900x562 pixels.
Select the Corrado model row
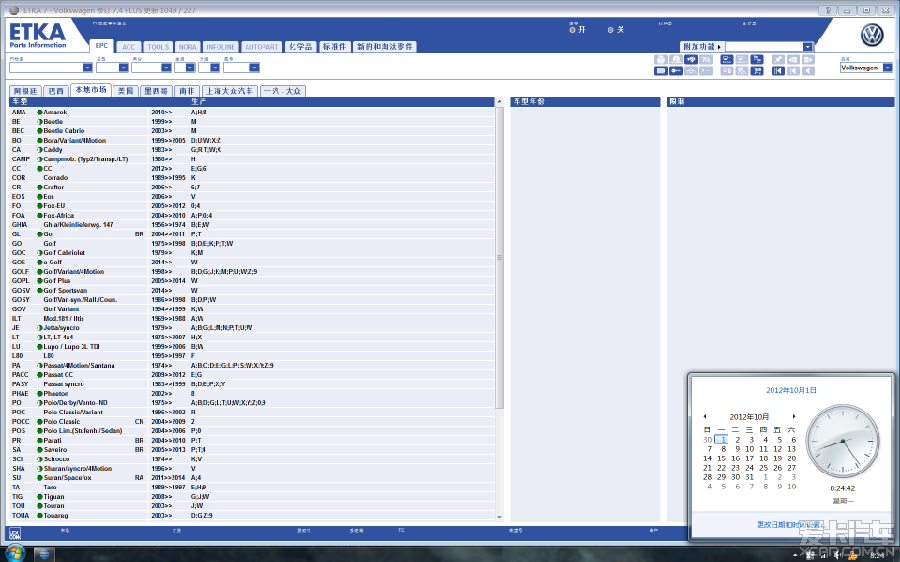pos(252,178)
